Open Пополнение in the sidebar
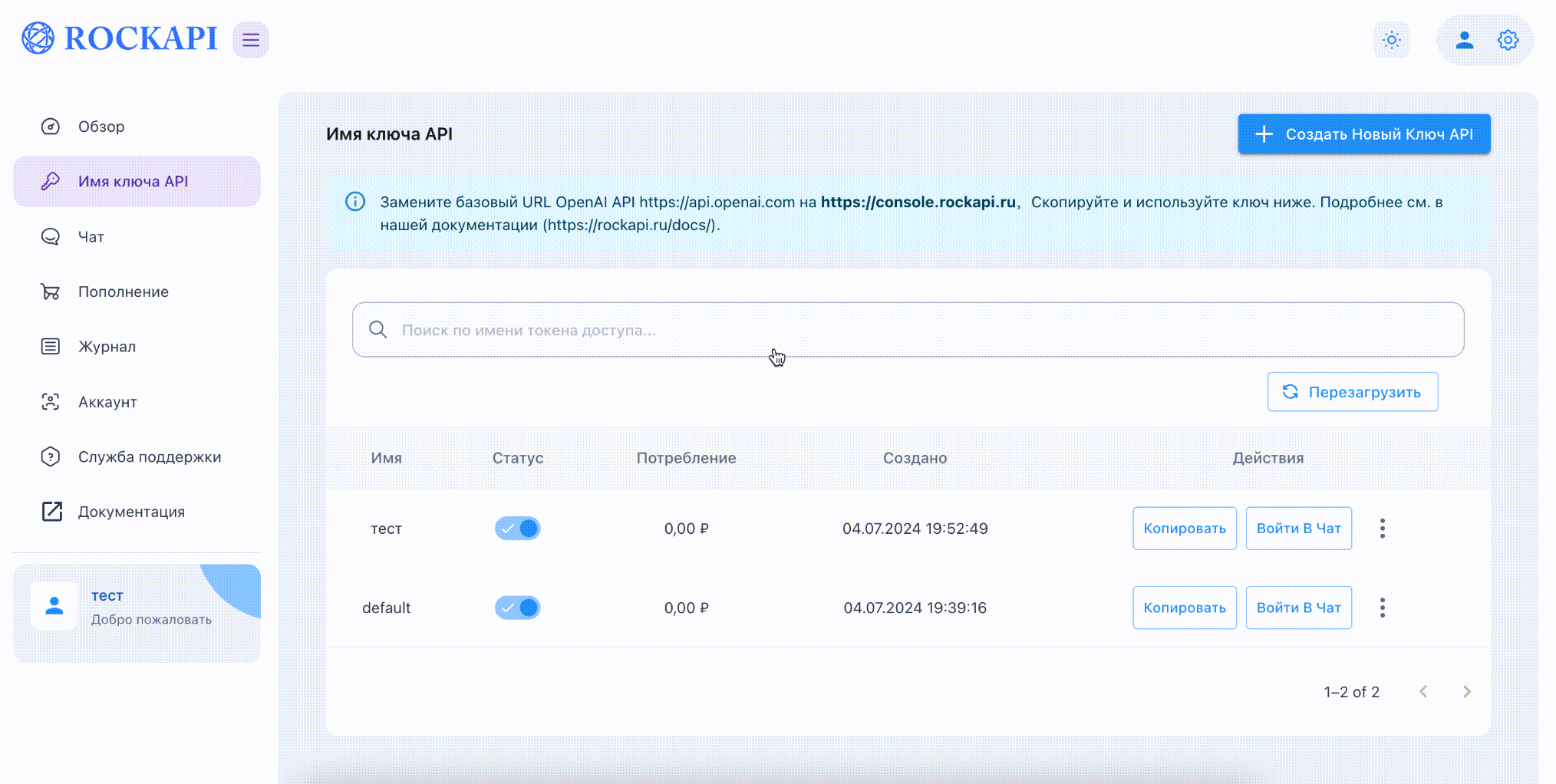 137,292
